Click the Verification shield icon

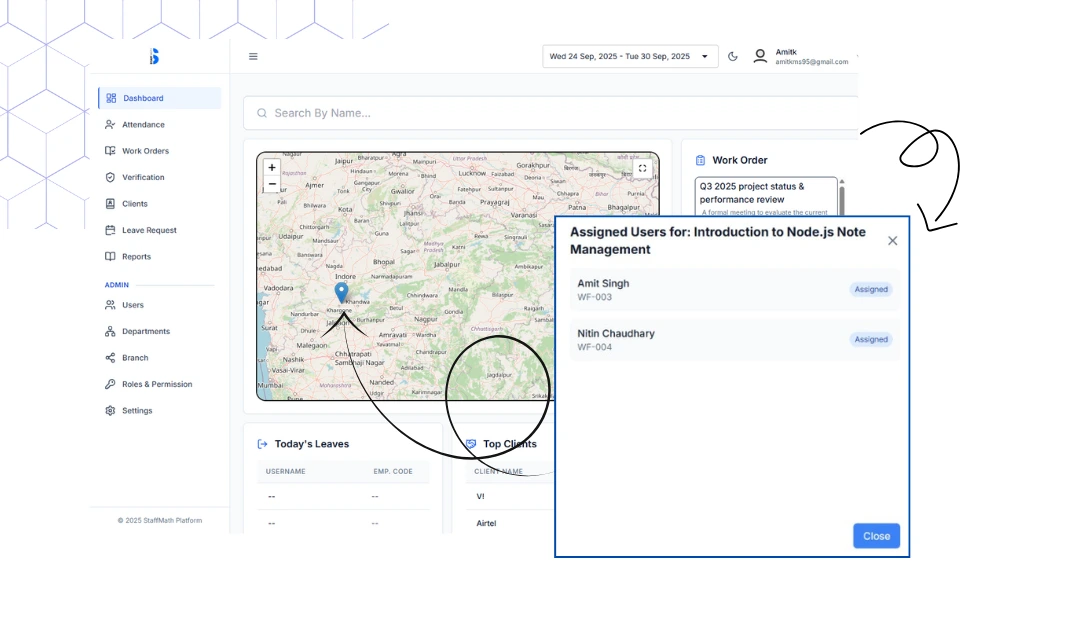point(110,177)
